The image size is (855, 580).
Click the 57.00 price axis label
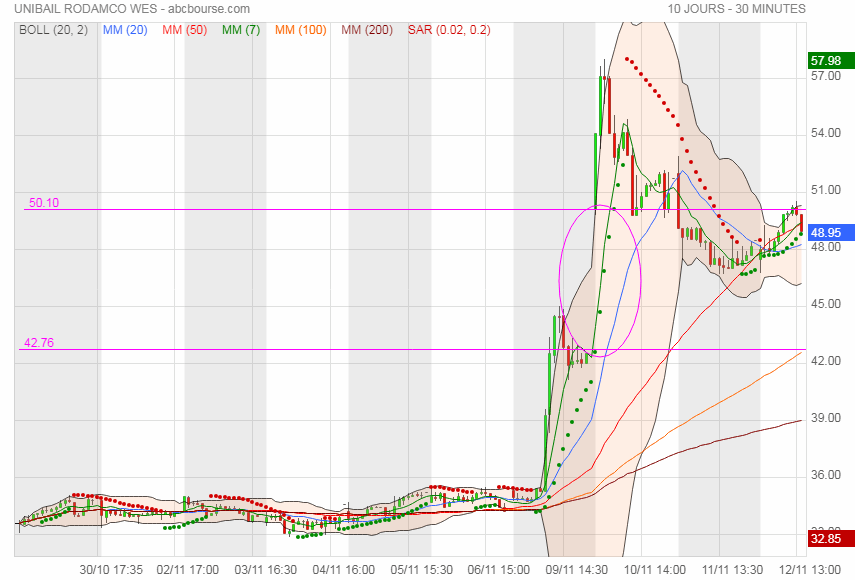coord(826,76)
